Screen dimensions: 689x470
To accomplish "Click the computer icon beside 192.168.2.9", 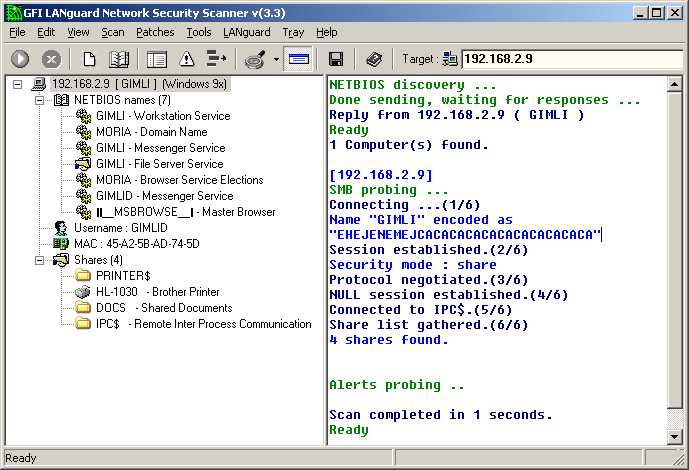I will point(39,84).
